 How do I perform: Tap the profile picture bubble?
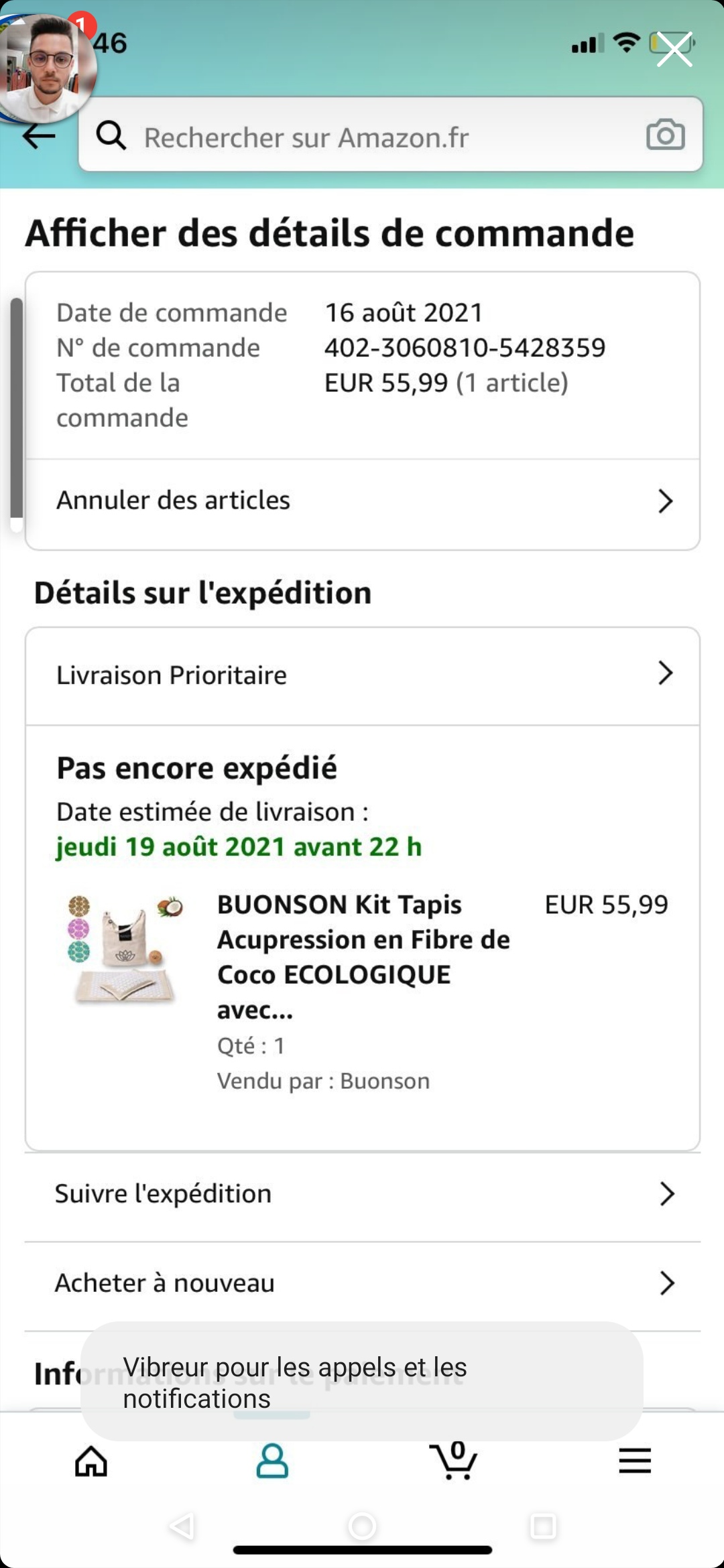pos(46,67)
